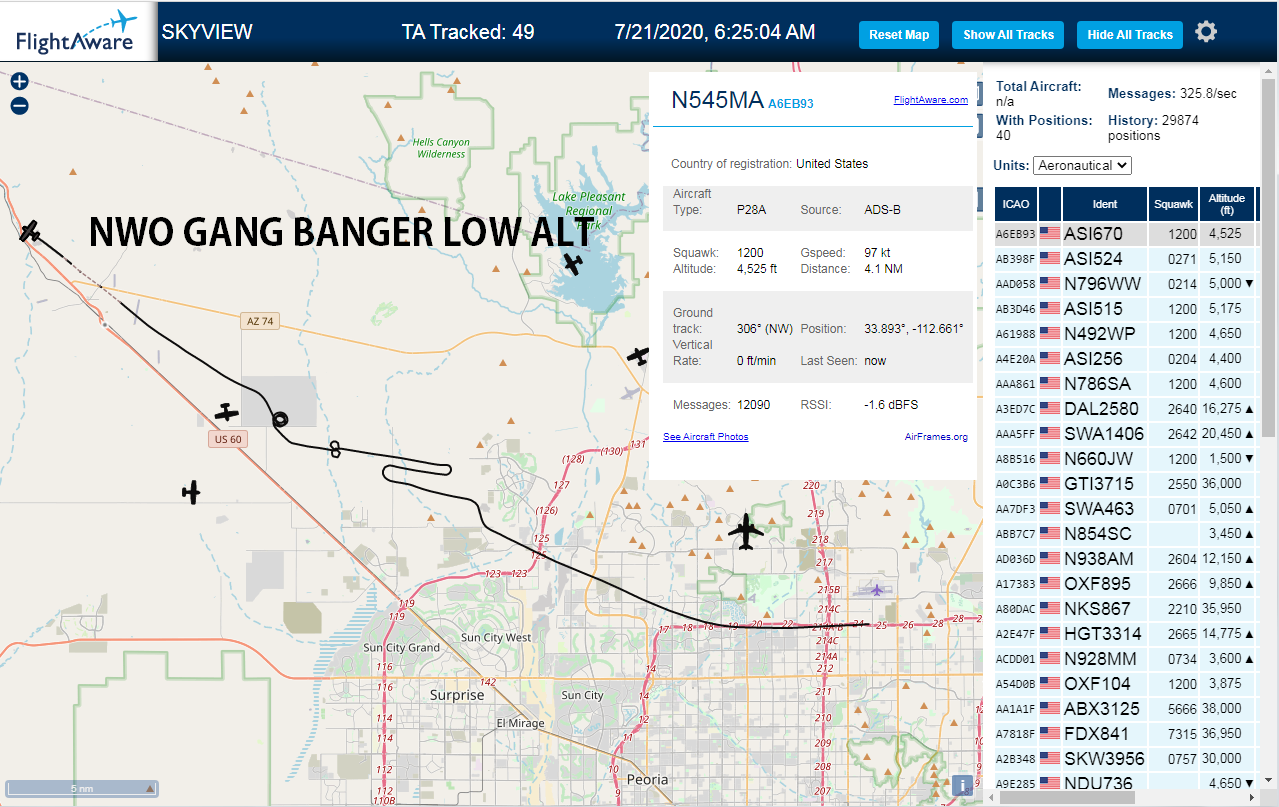Click Show All Tracks button
Viewport: 1279px width, 807px height.
1008,35
